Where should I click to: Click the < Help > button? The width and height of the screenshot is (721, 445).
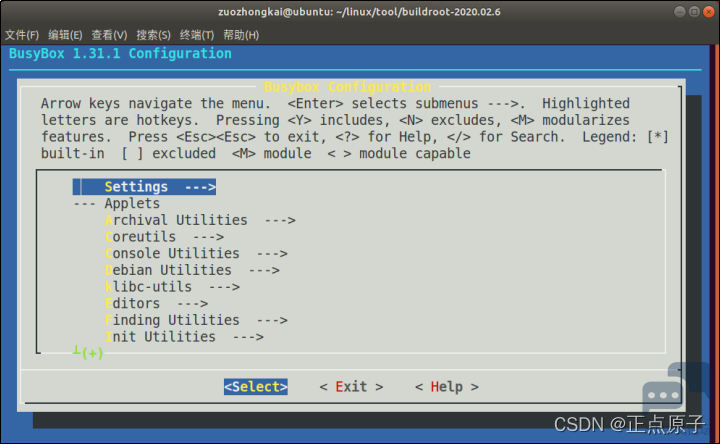[446, 387]
